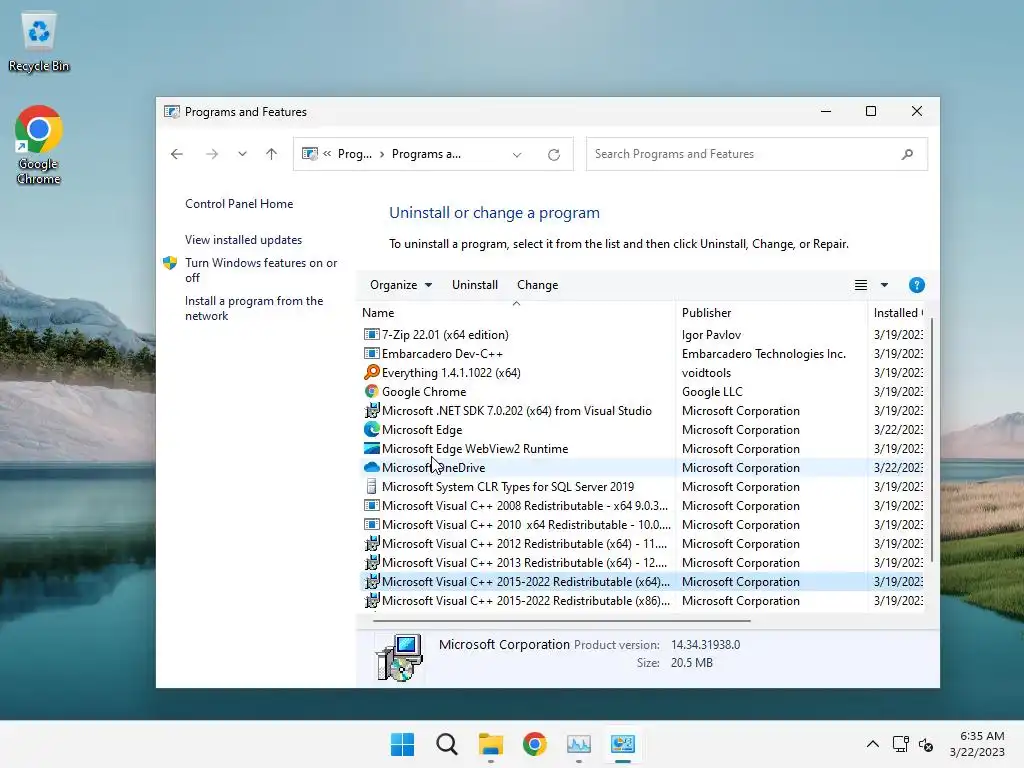This screenshot has width=1024, height=768.
Task: Click the Microsoft Edge list icon
Action: [x=372, y=429]
